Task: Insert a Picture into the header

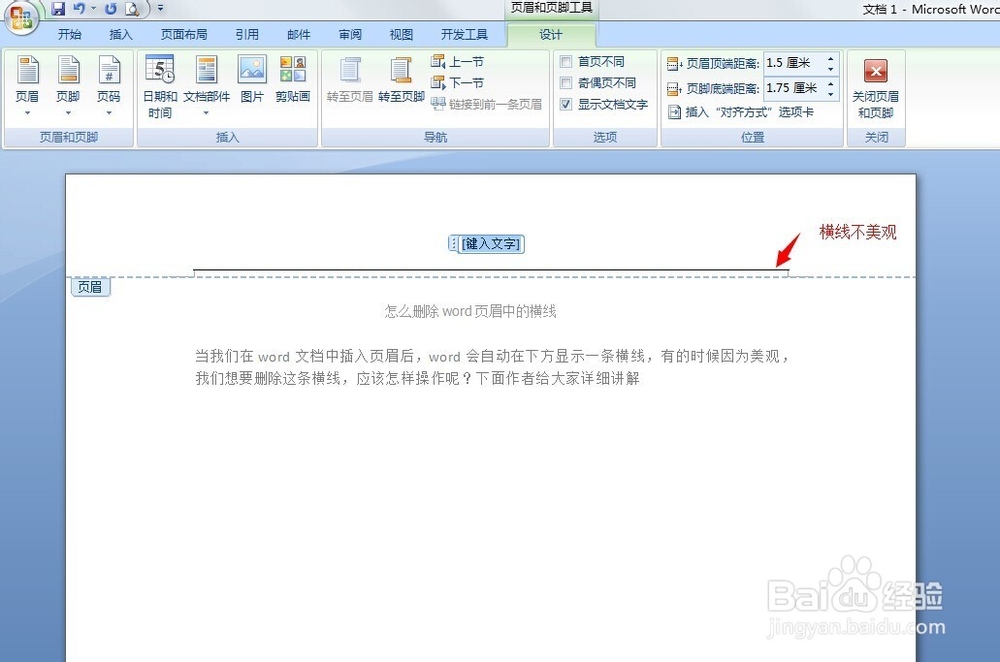Action: click(x=251, y=85)
